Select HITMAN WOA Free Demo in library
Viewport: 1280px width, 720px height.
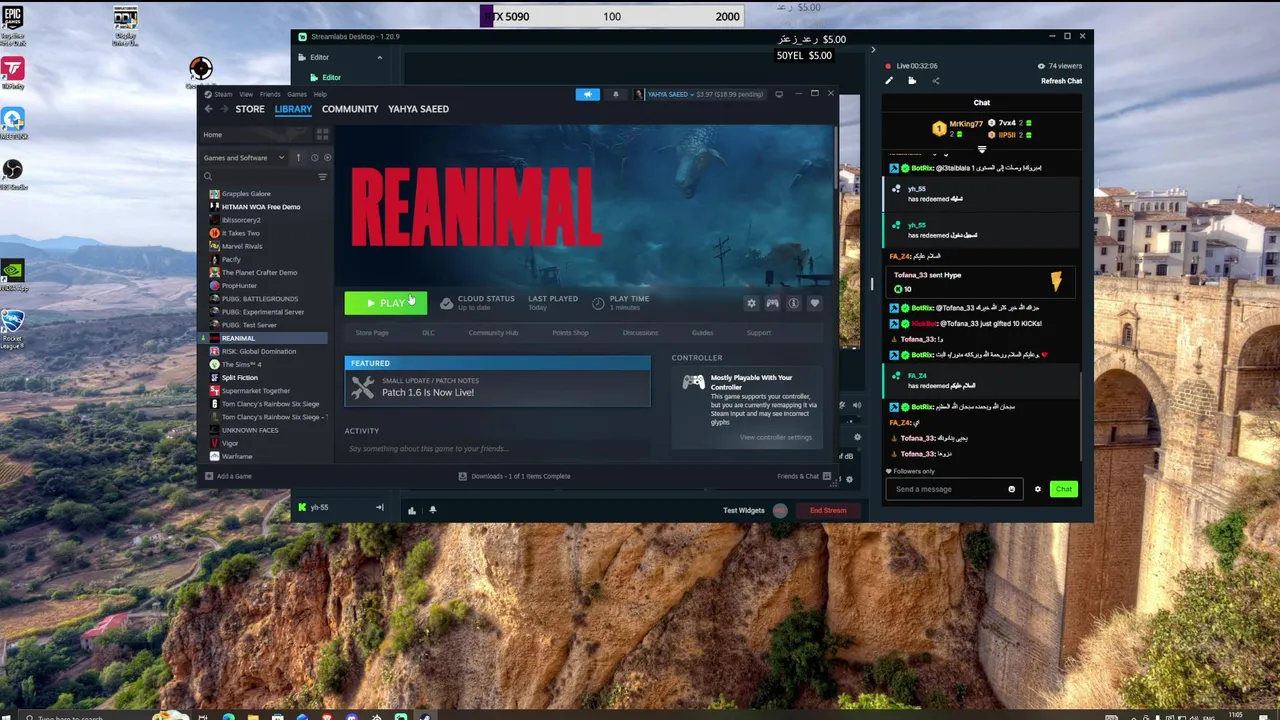pyautogui.click(x=261, y=207)
